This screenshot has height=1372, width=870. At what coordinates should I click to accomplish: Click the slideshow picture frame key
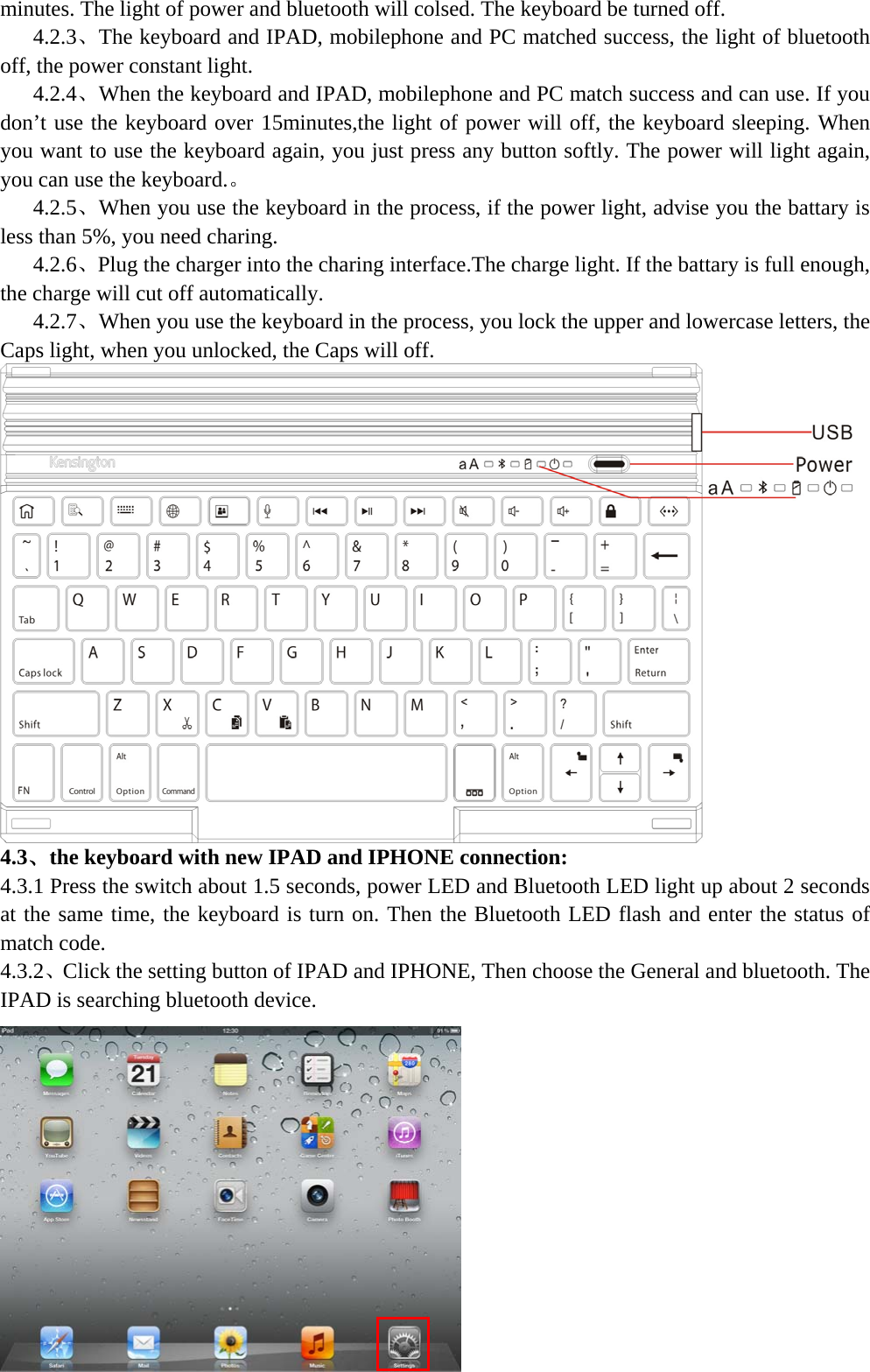[228, 511]
